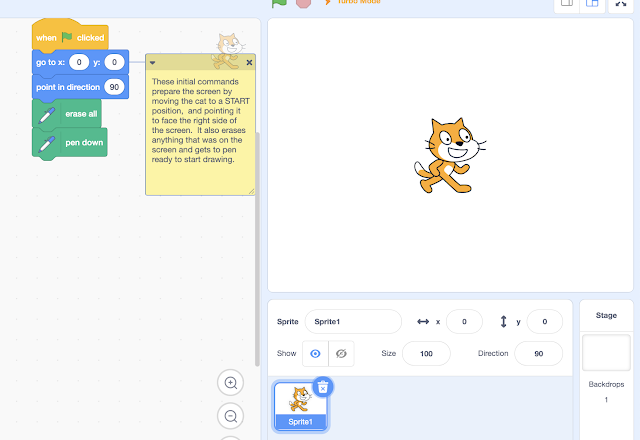Edit the Sprite name field
640x440 pixels.
[x=353, y=322]
